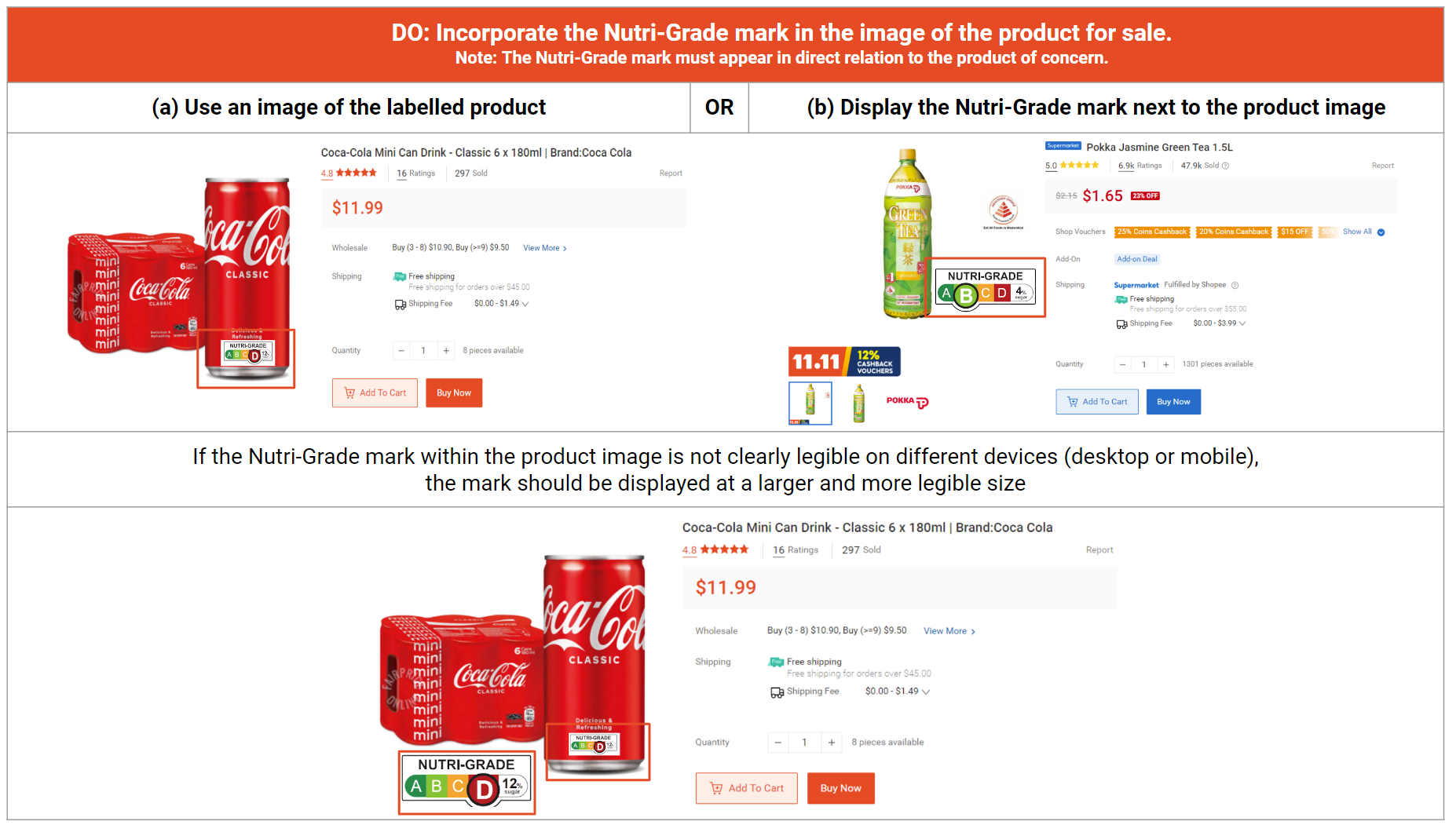Click the Pokka brand logo thumbnail
1456x825 pixels.
907,402
